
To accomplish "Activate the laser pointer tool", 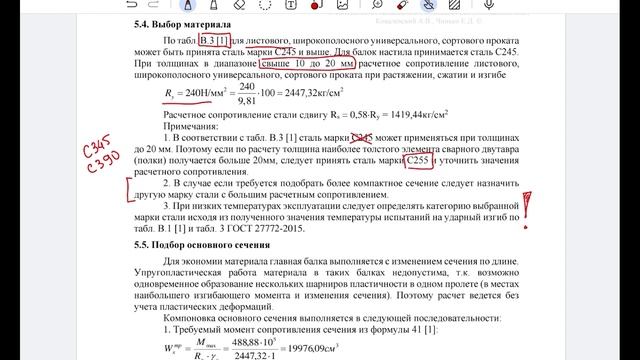I will (x=403, y=4).
